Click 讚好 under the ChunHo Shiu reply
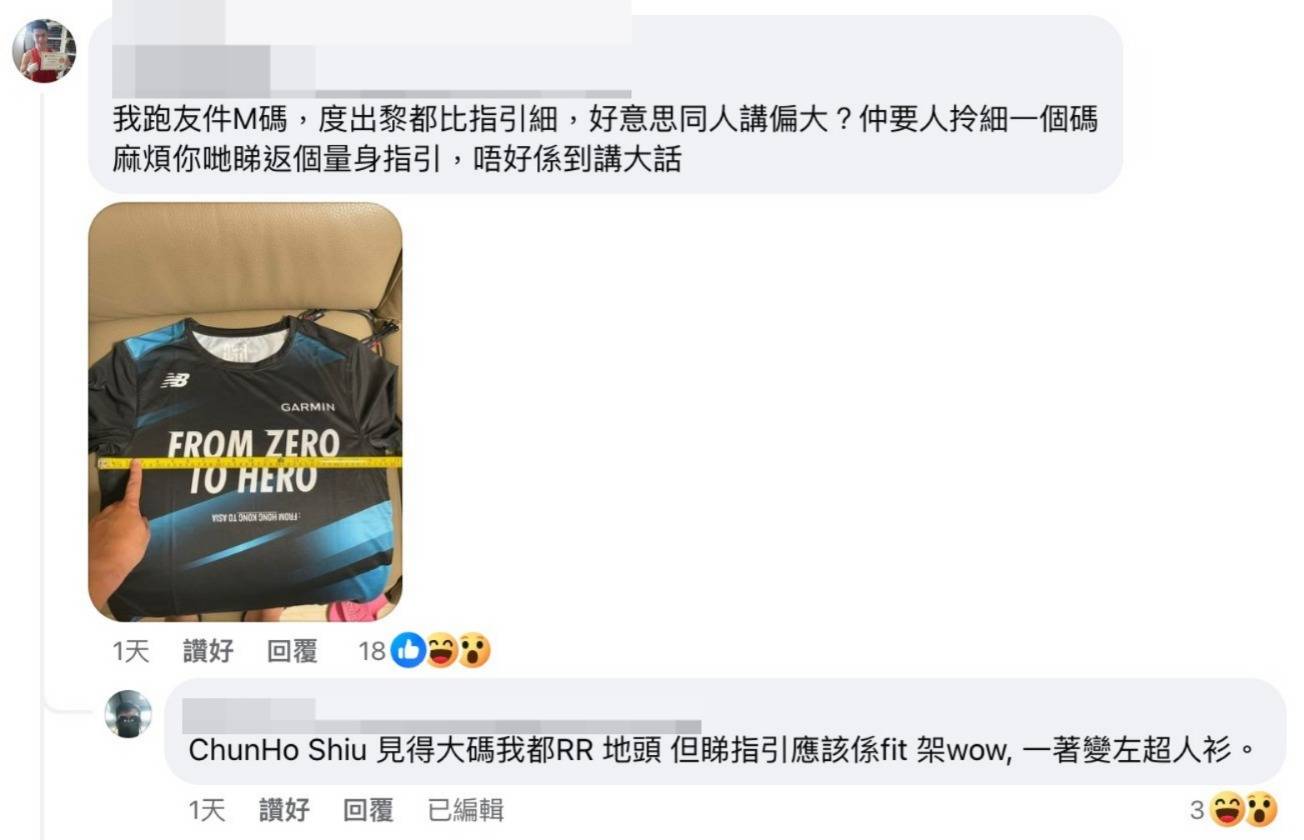Viewport: 1304px width, 840px height. point(284,810)
